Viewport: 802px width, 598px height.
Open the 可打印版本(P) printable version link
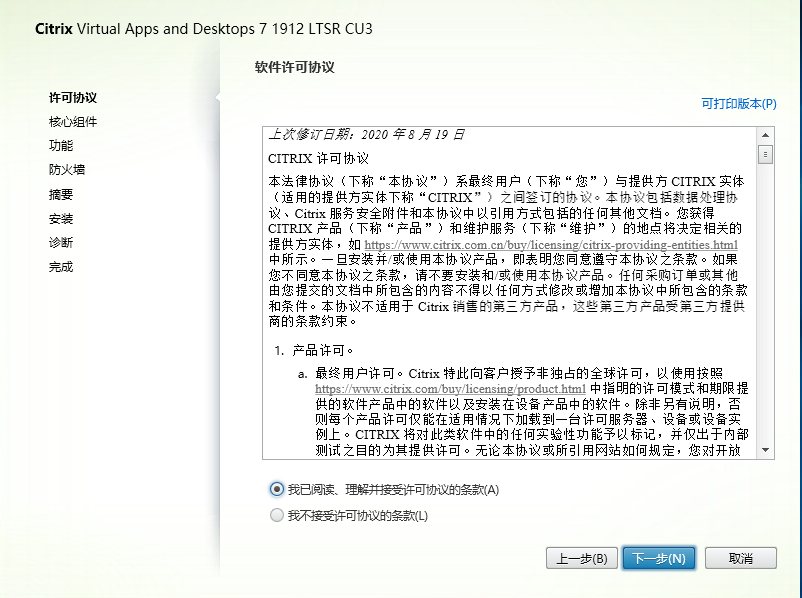738,103
